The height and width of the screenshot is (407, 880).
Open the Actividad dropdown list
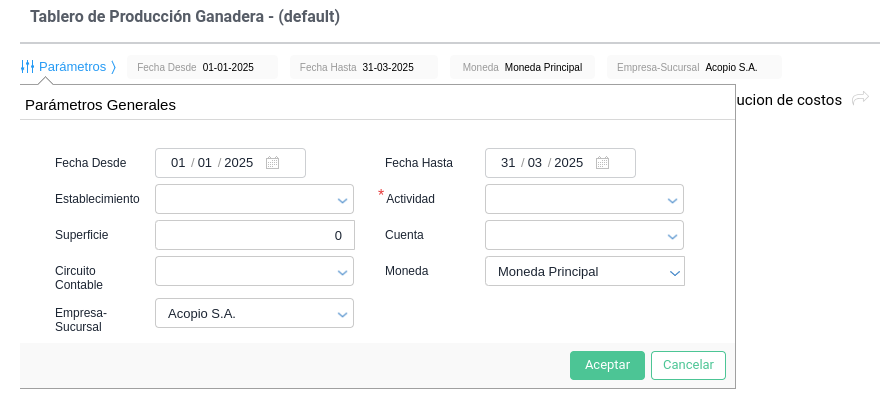672,200
